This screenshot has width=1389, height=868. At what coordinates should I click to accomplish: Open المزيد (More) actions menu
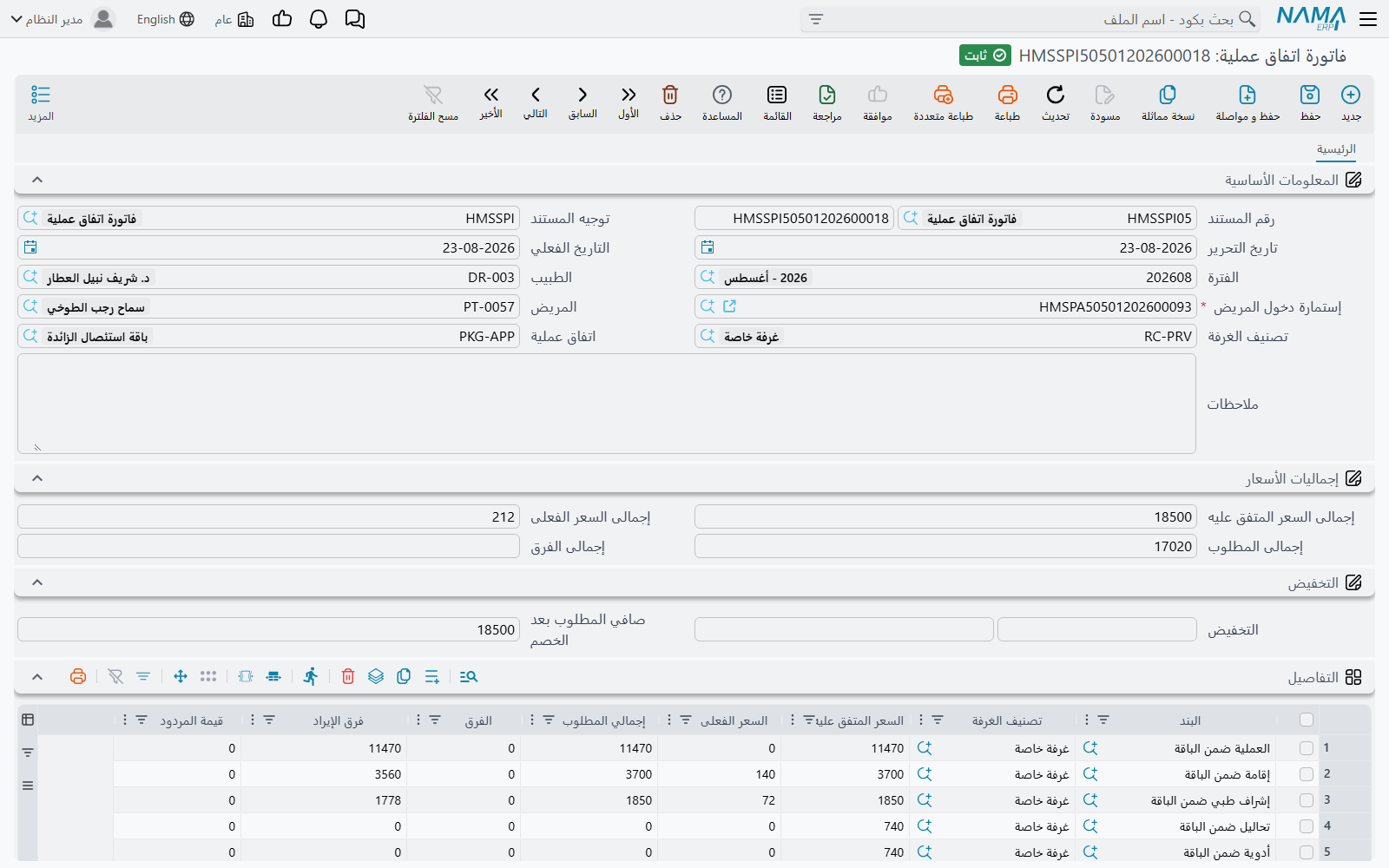tap(41, 102)
